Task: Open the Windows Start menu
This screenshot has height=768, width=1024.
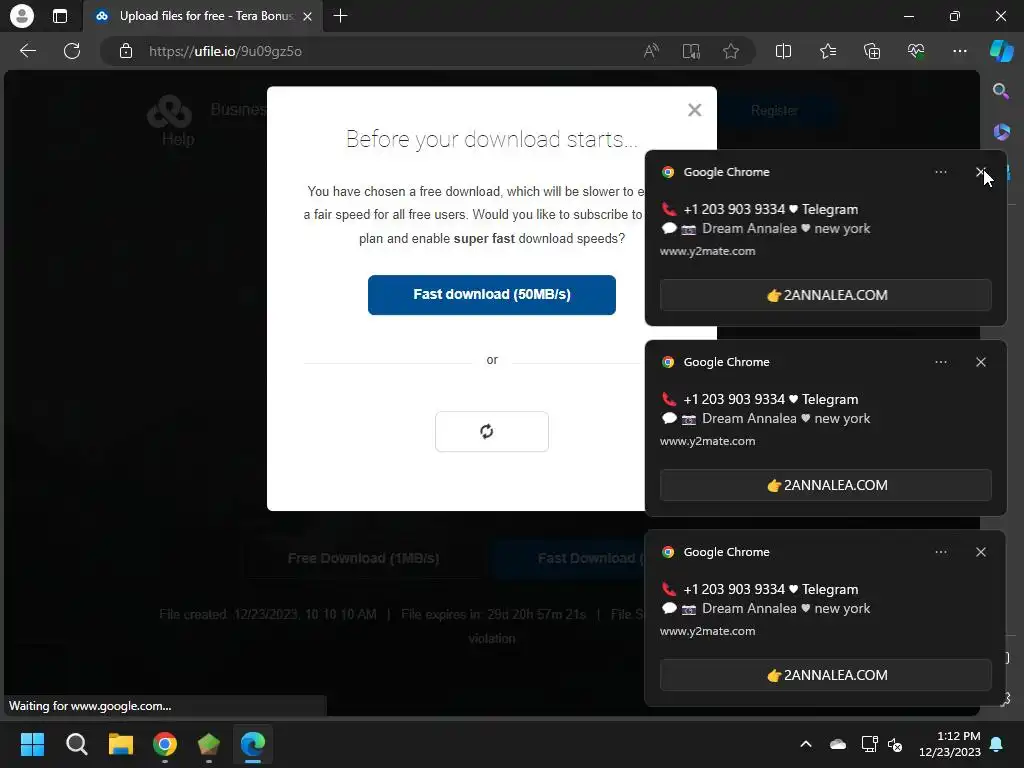Action: (32, 744)
